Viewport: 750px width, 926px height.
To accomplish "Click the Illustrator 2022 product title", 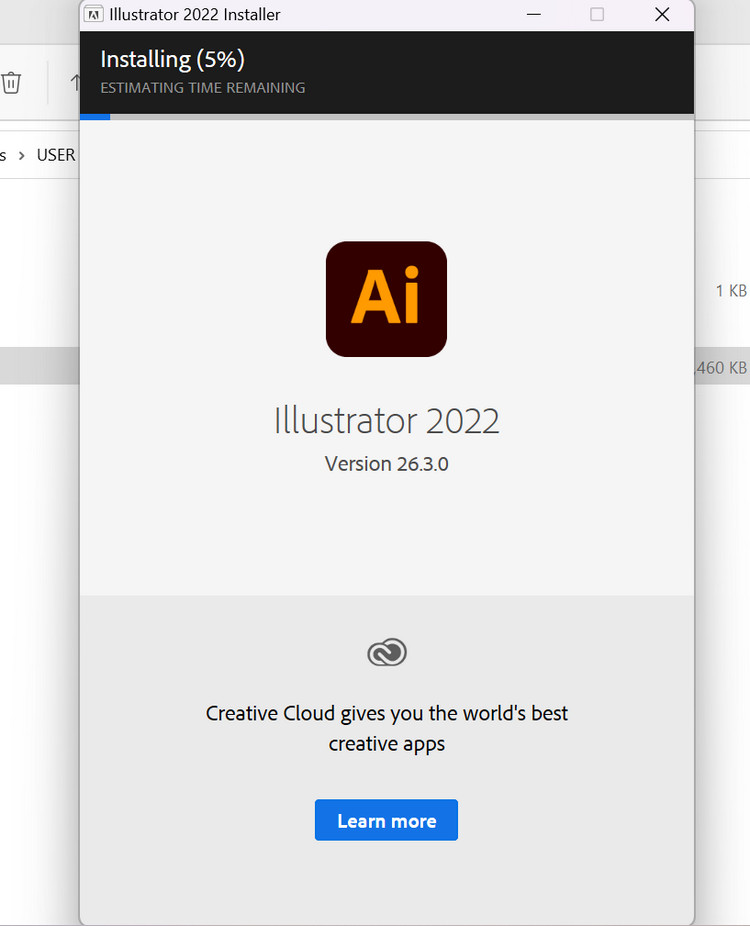I will [387, 420].
